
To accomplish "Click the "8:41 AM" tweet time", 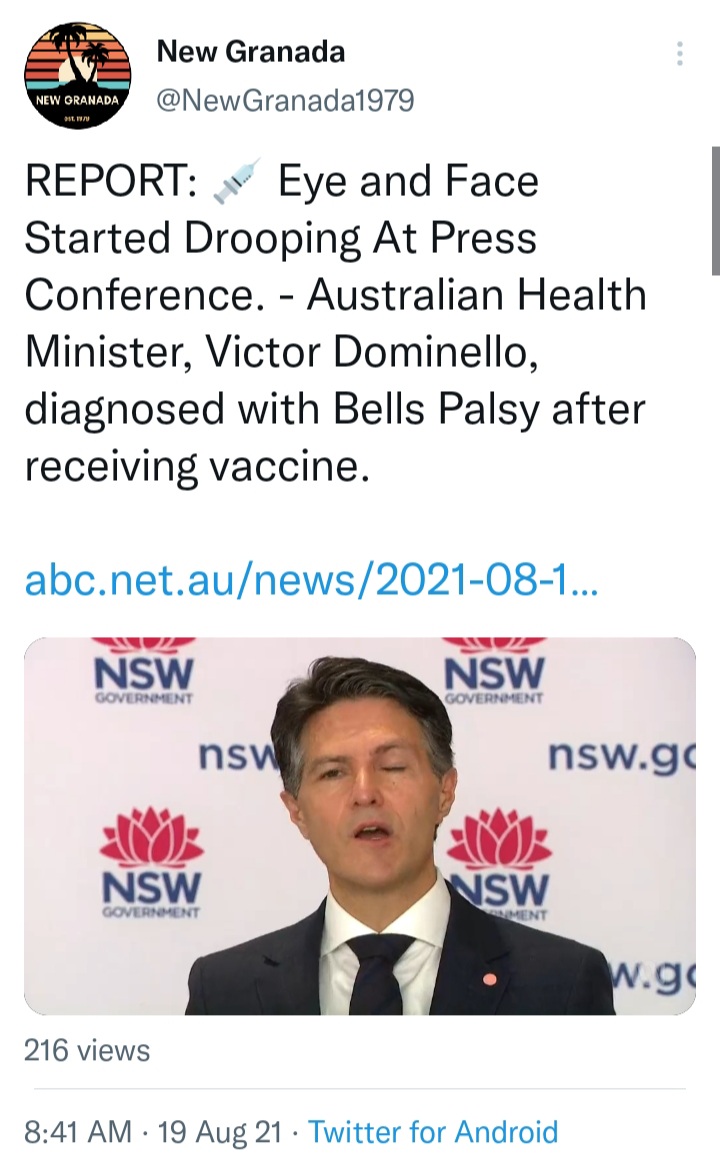I will 79,1132.
